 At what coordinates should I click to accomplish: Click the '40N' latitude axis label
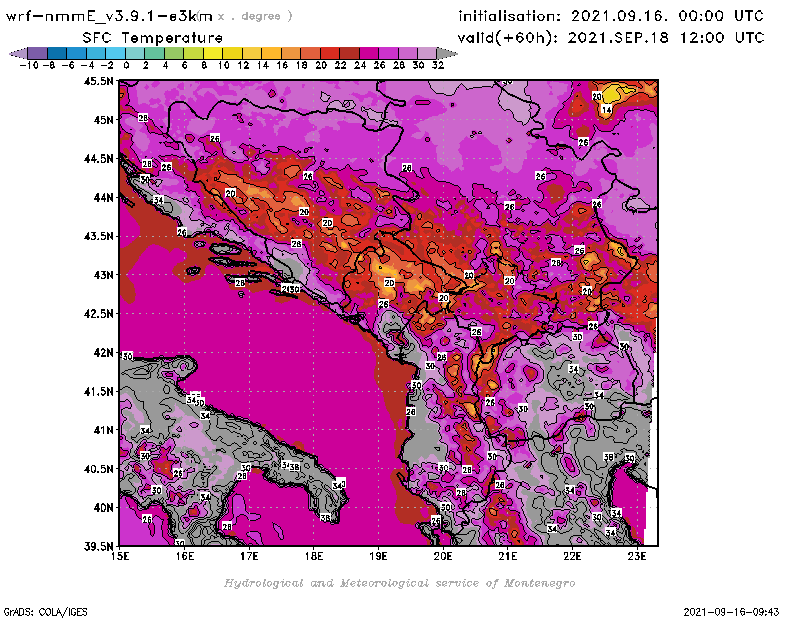(x=103, y=508)
